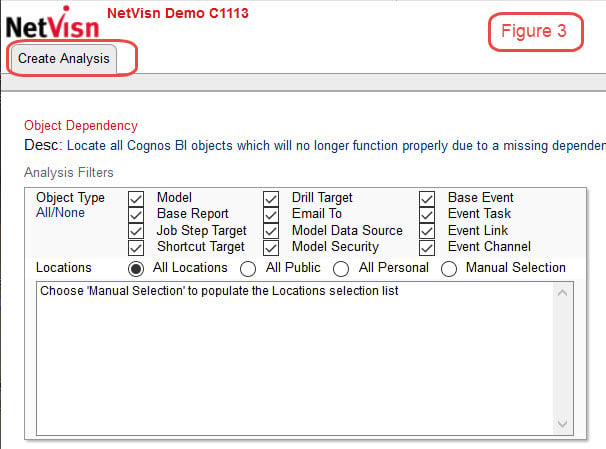Select the All Personal radio option

341,269
